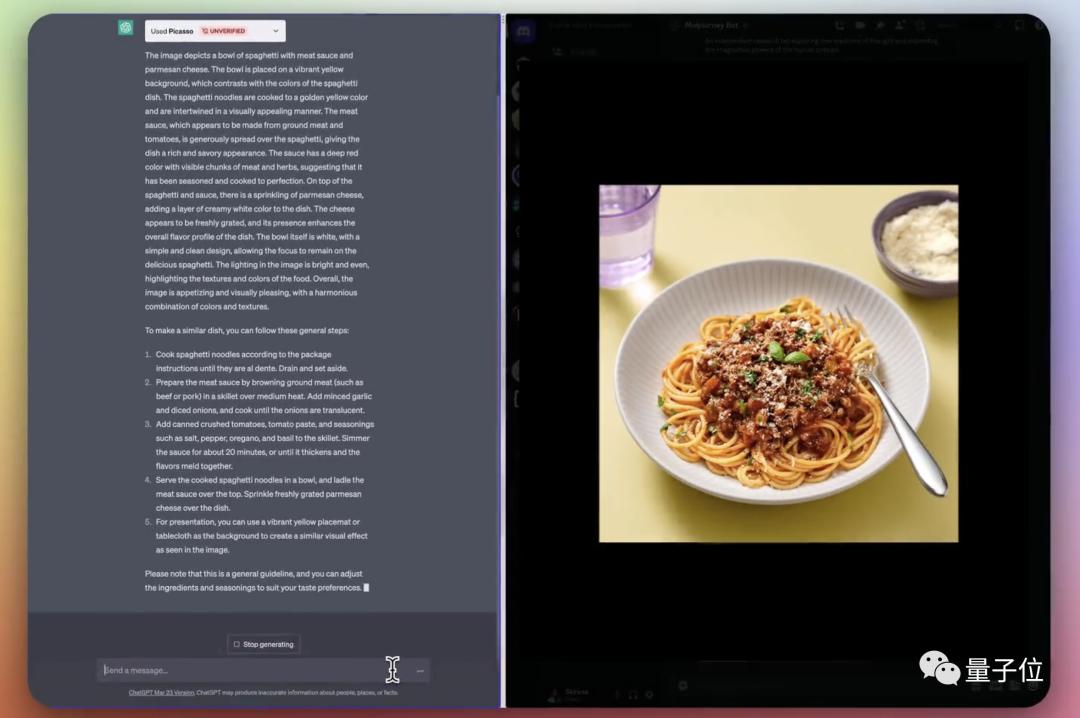Click the Midjourney Bot title in Discord header
The height and width of the screenshot is (718, 1080).
click(711, 25)
